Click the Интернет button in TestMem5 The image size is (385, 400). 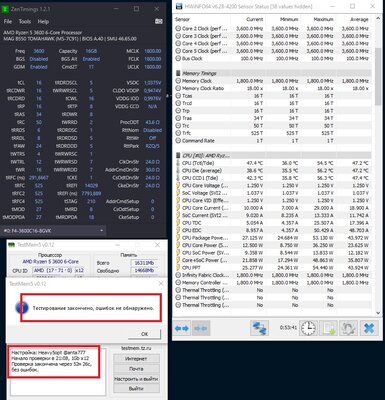(136, 359)
